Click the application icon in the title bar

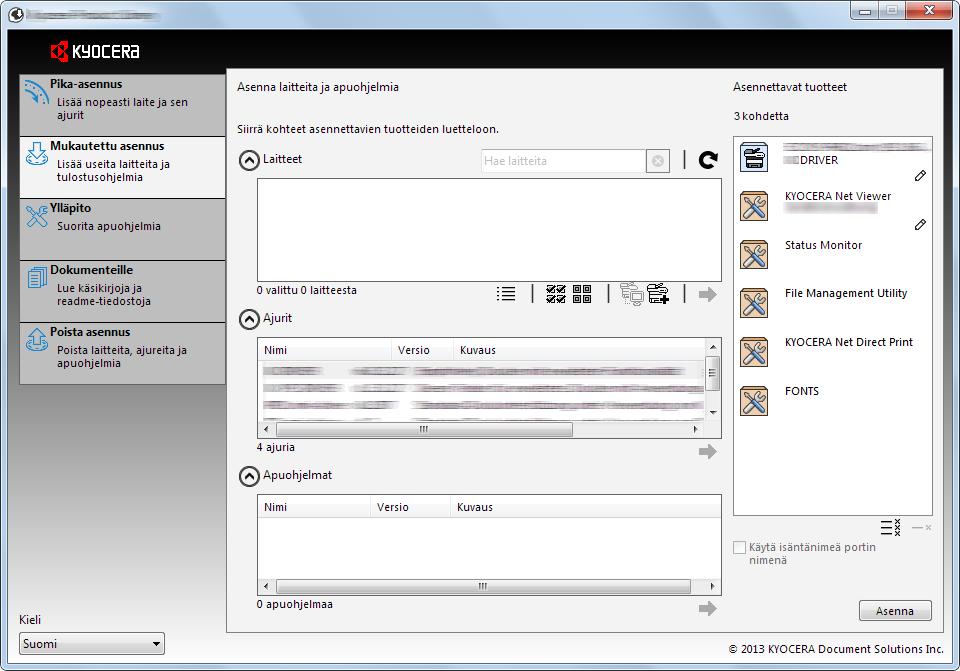pyautogui.click(x=17, y=14)
